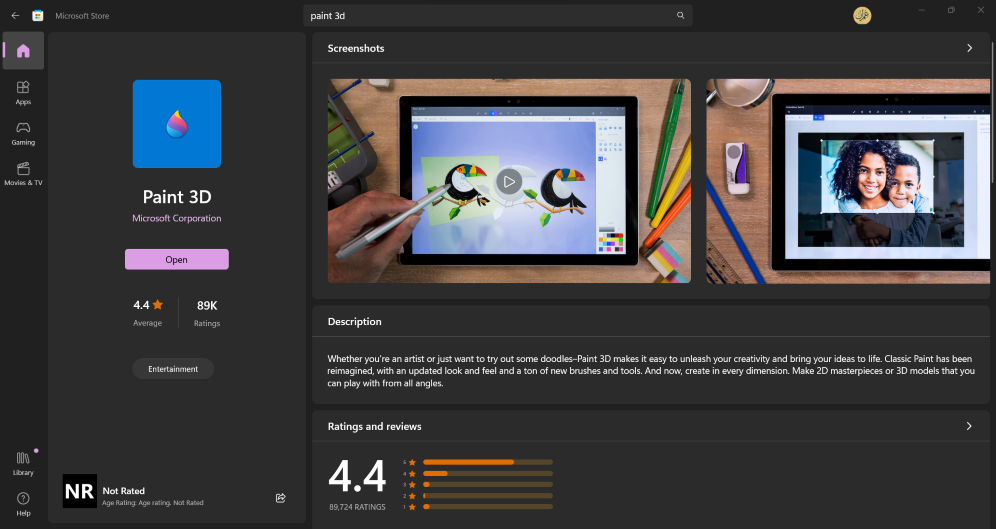Click the Paint 3D title text
The width and height of the screenshot is (996, 529).
pos(177,197)
